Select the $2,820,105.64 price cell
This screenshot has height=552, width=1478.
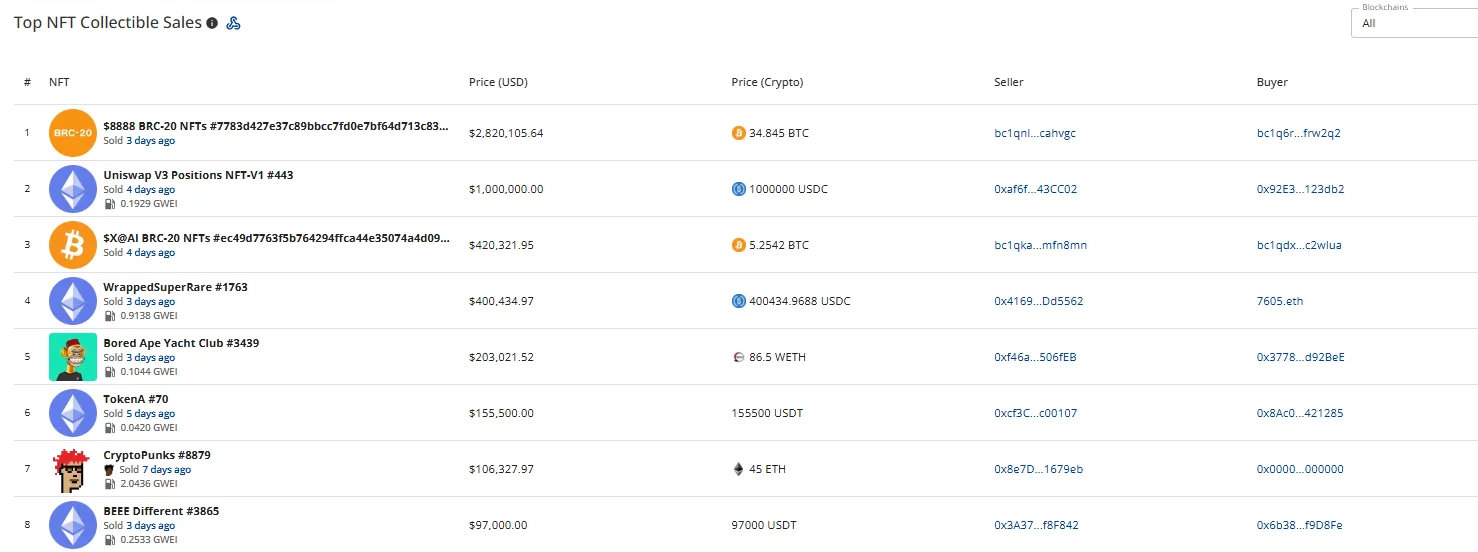506,133
